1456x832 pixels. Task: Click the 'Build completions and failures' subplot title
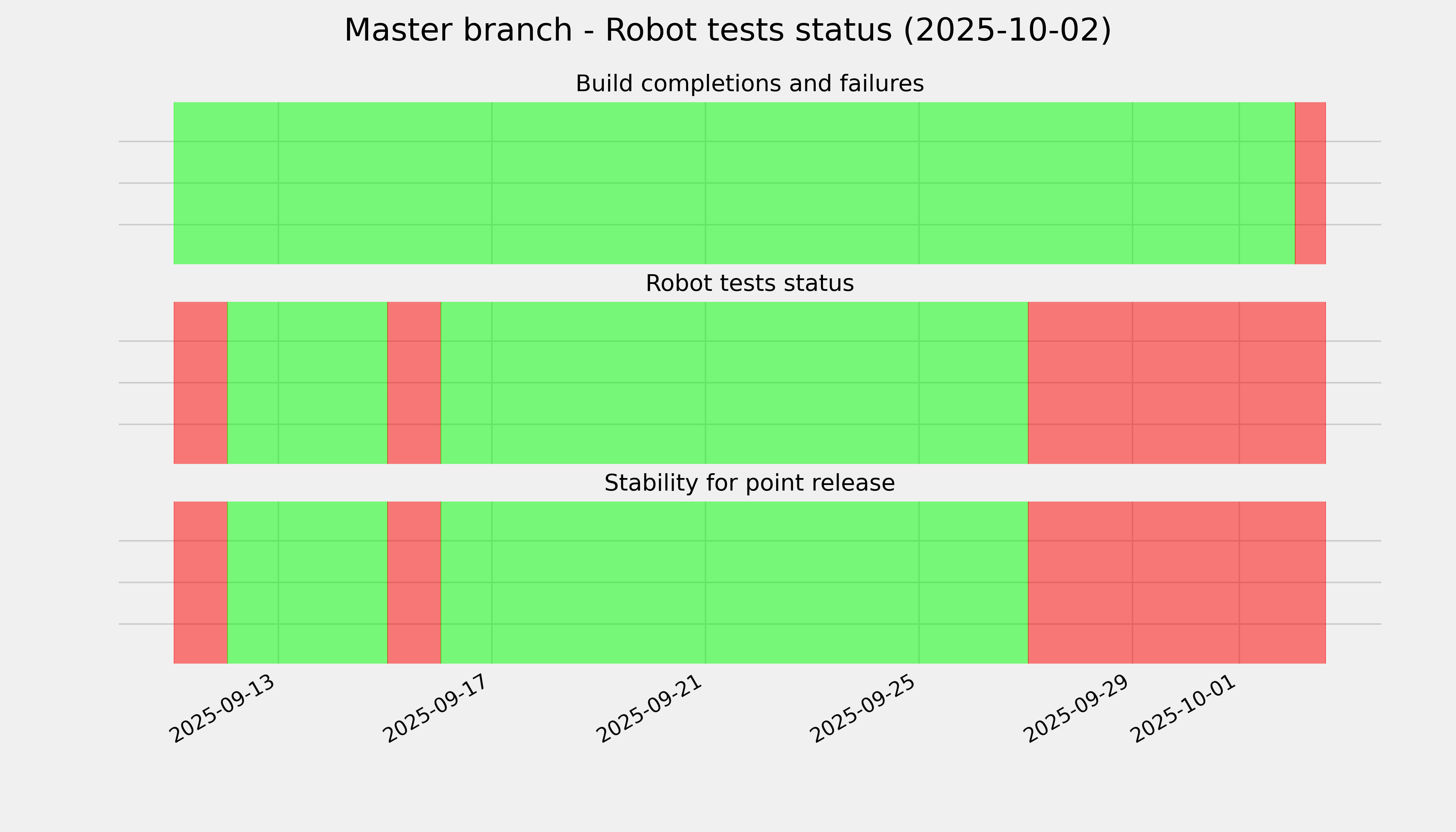pos(749,84)
